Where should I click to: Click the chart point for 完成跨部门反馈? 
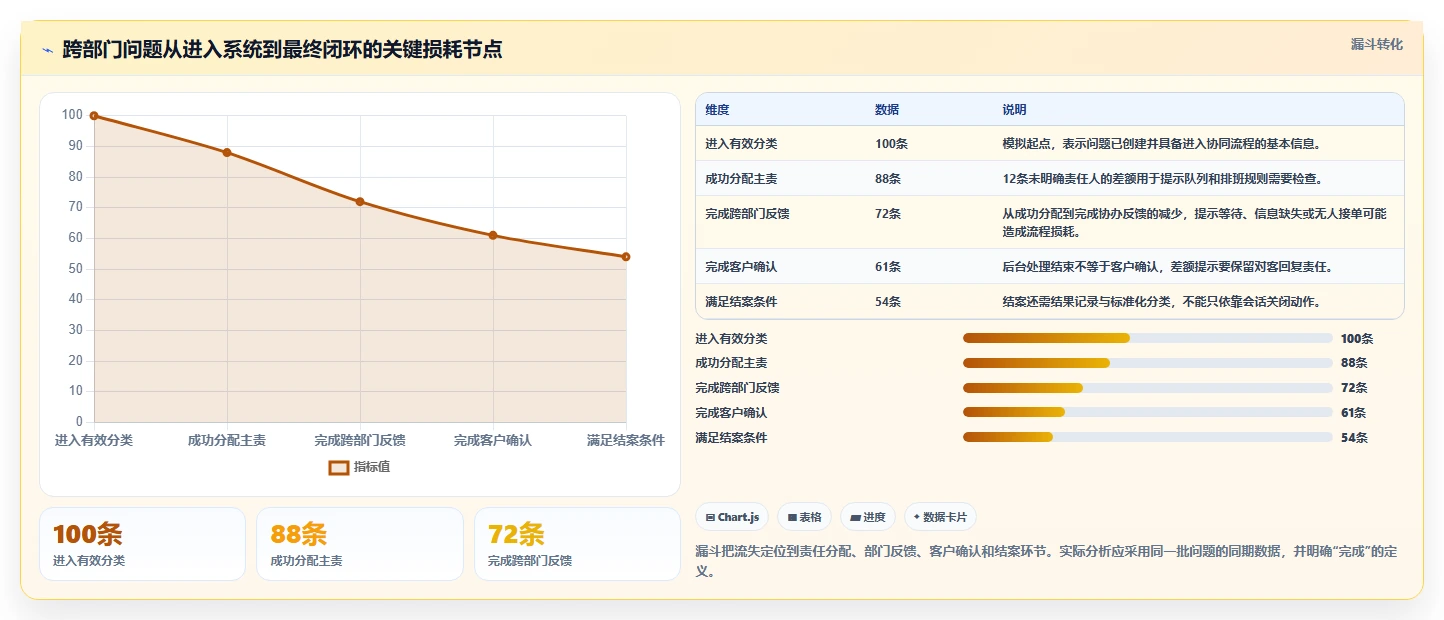(360, 202)
